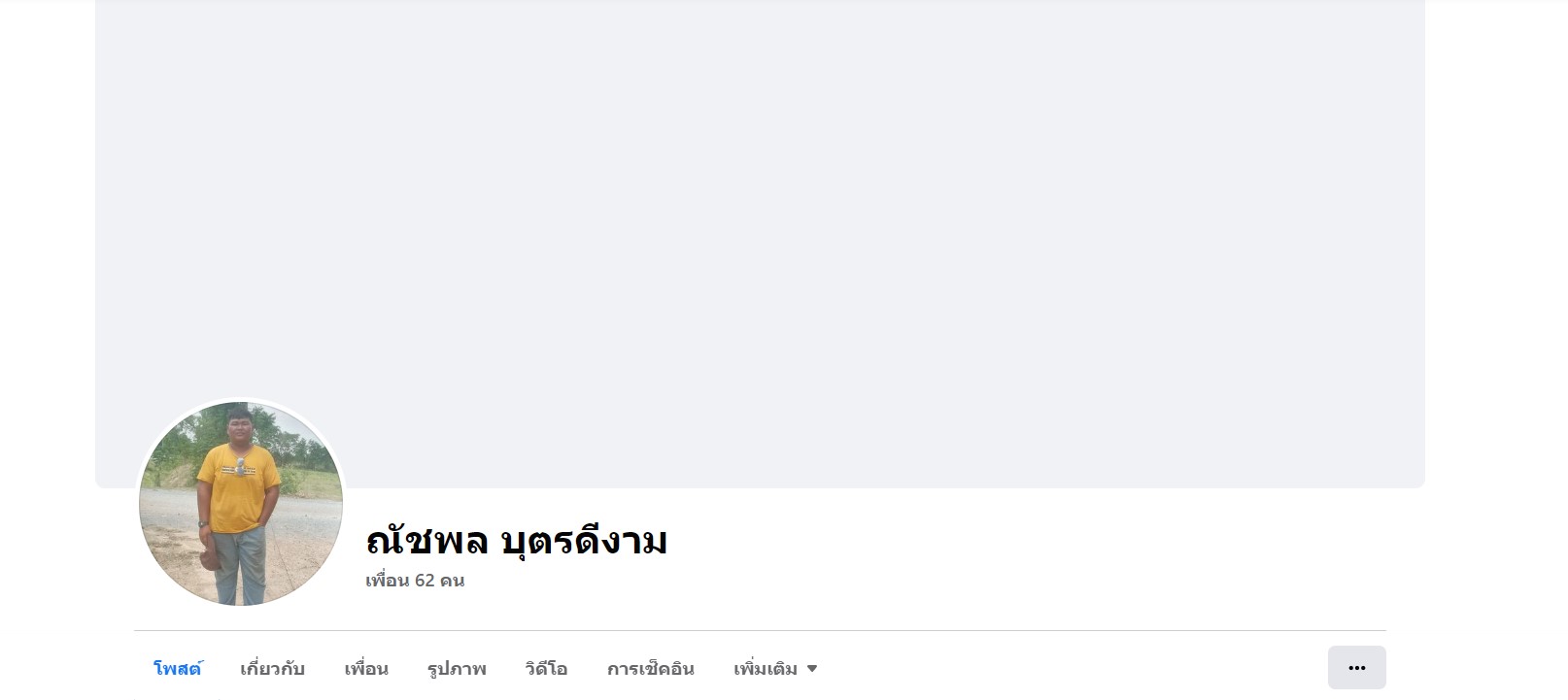Screen dimensions: 1568x700
Task: Switch to the โพสต์ tab
Action: pyautogui.click(x=178, y=668)
